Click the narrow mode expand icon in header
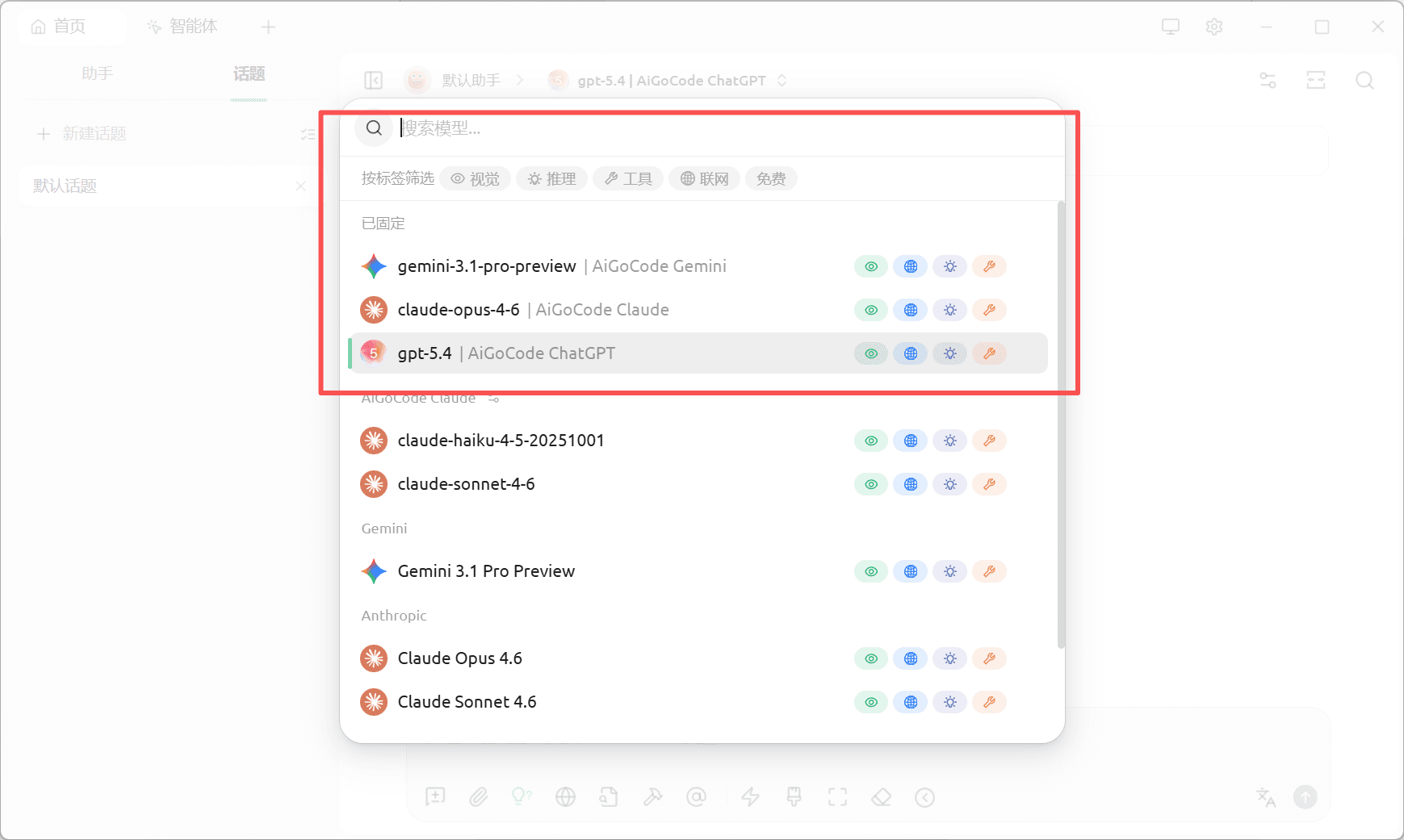 pos(1316,81)
